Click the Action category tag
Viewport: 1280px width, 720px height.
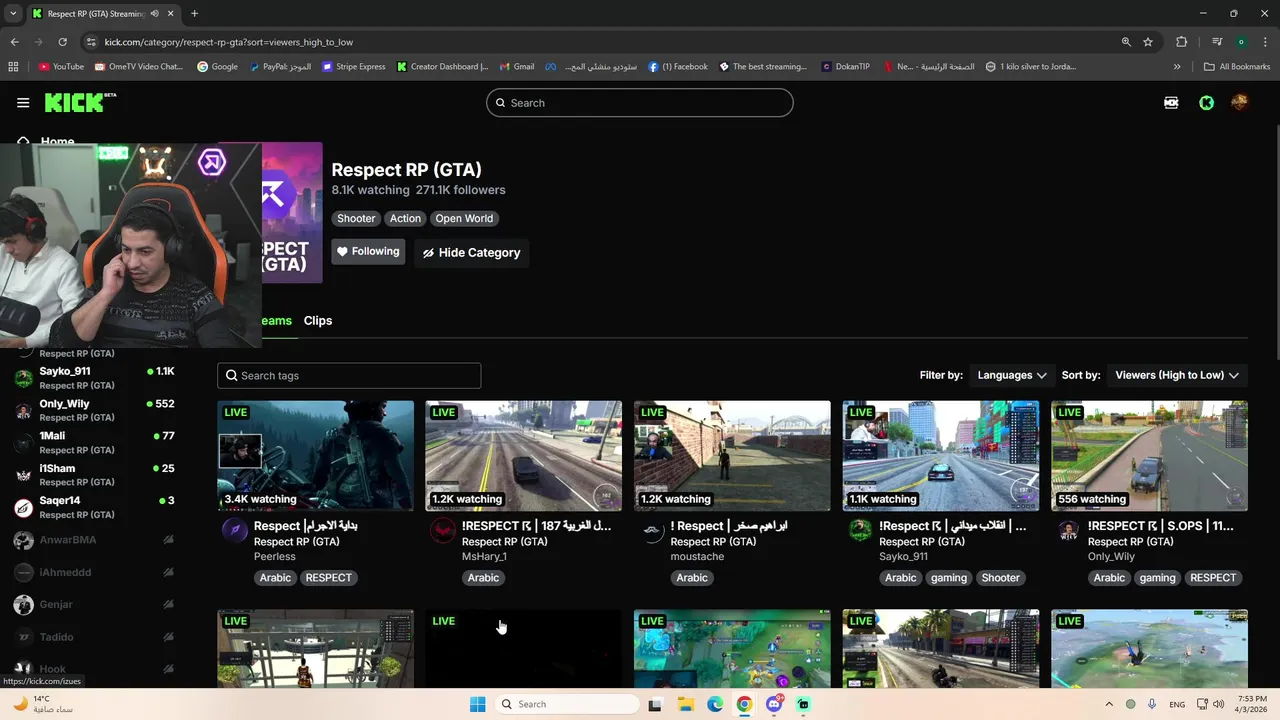405,218
